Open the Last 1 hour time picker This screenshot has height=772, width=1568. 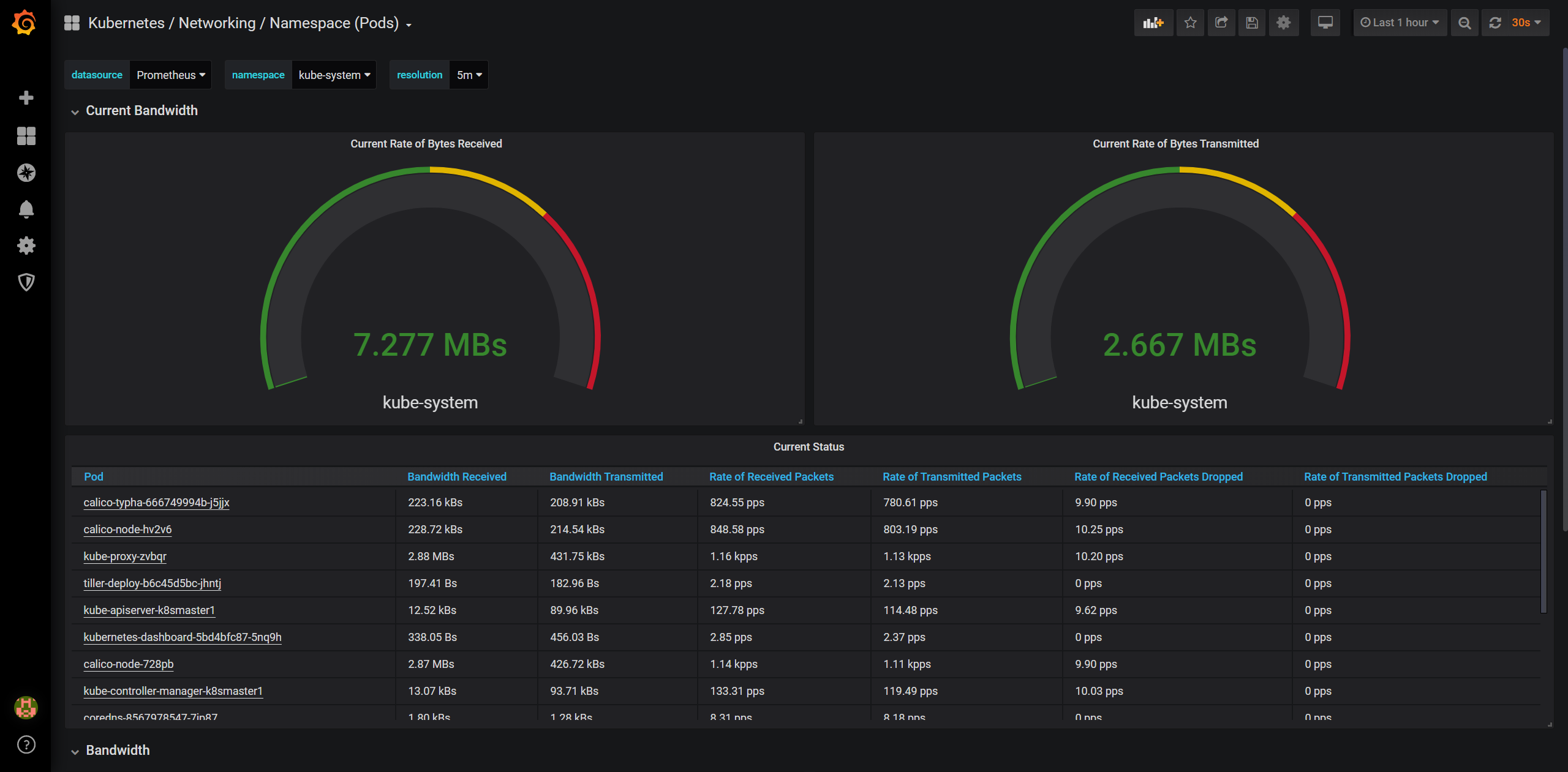click(1400, 23)
